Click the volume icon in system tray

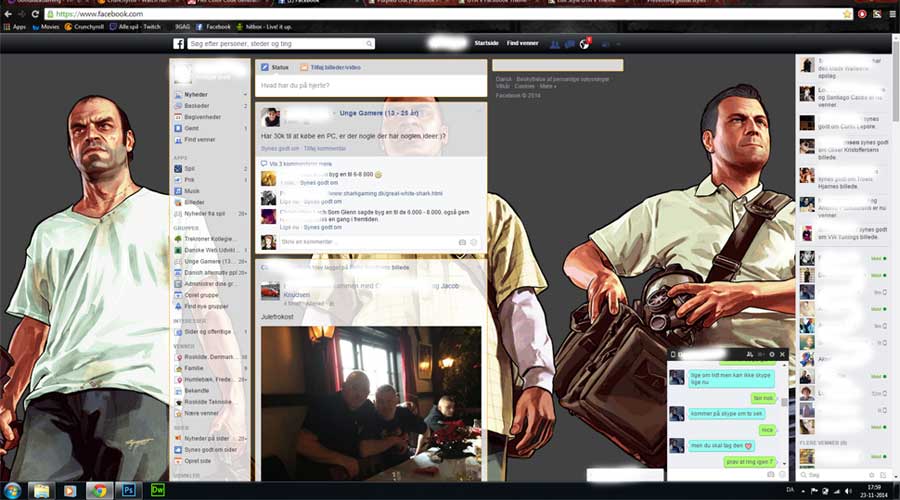[x=848, y=491]
